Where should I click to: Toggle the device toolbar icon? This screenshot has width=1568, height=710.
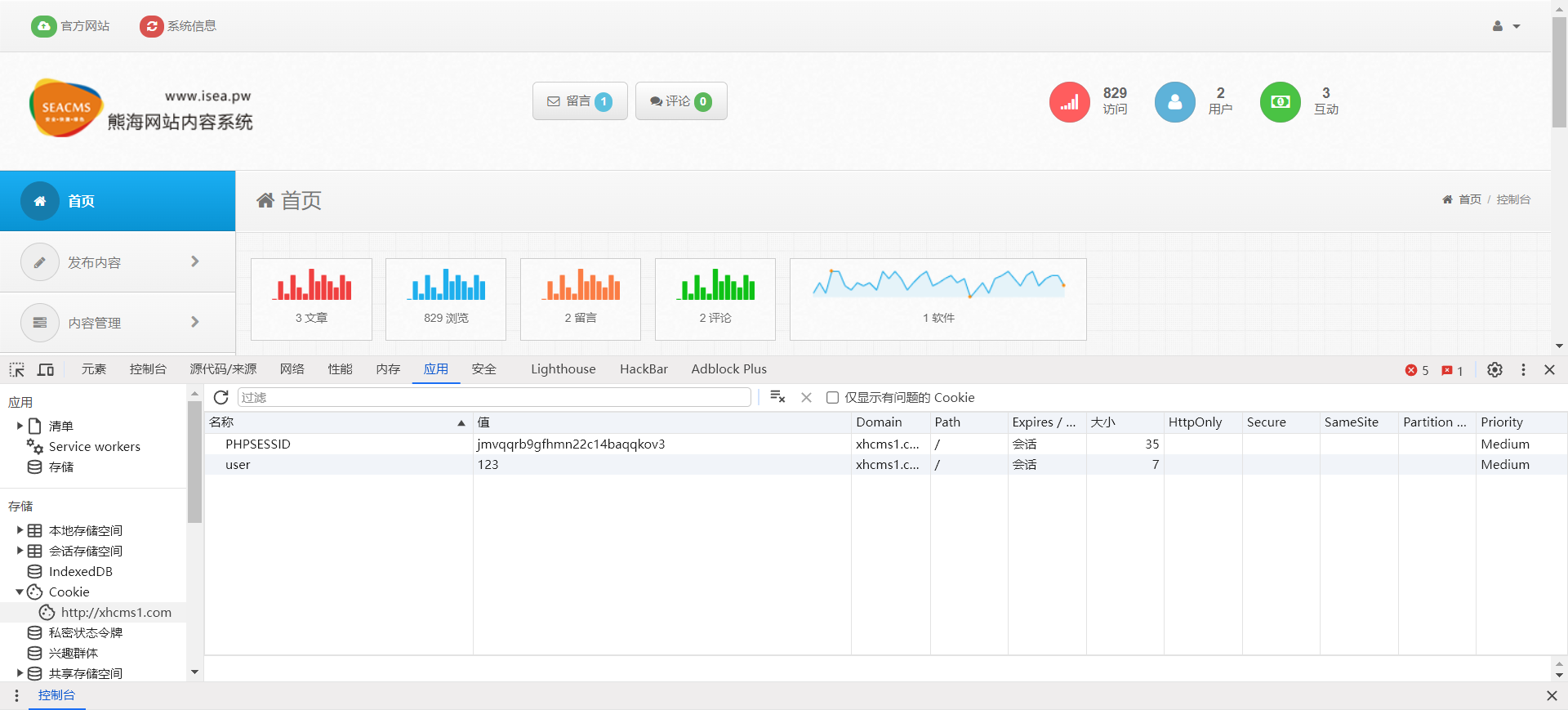46,370
